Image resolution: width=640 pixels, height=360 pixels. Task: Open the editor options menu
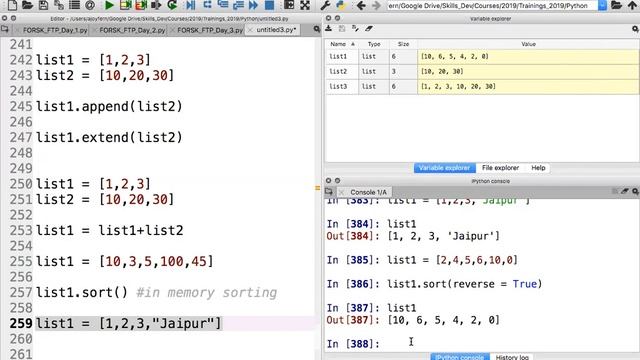[317, 29]
